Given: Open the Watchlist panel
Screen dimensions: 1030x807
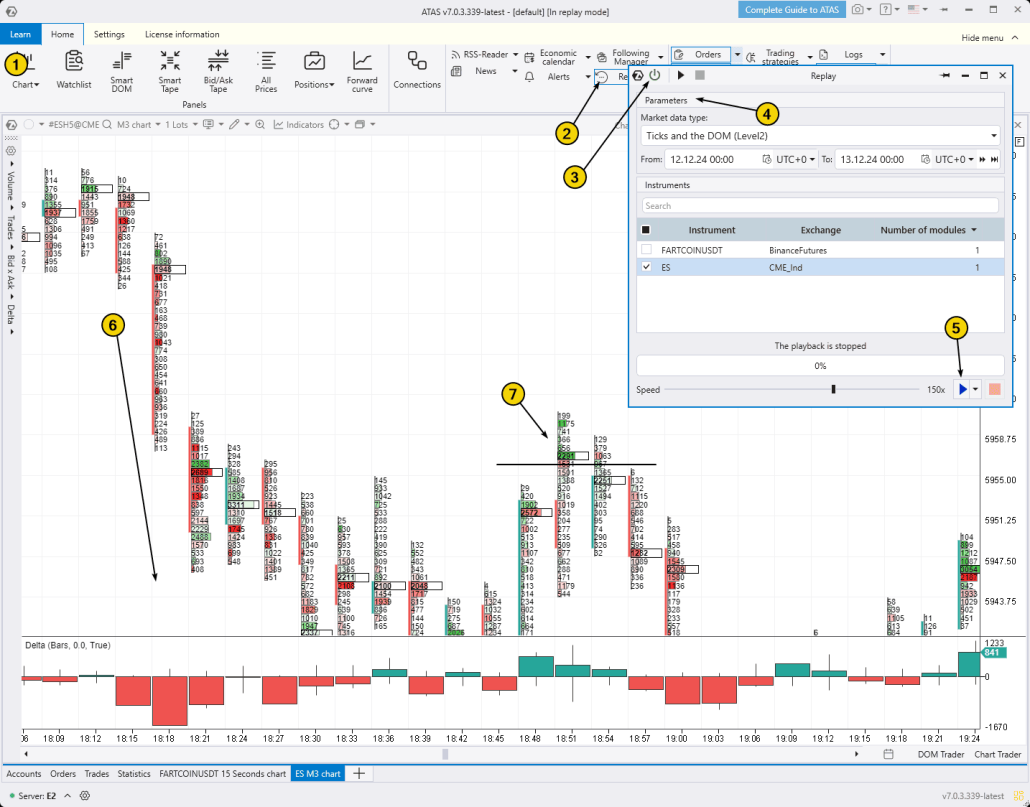Looking at the screenshot, I should point(73,72).
